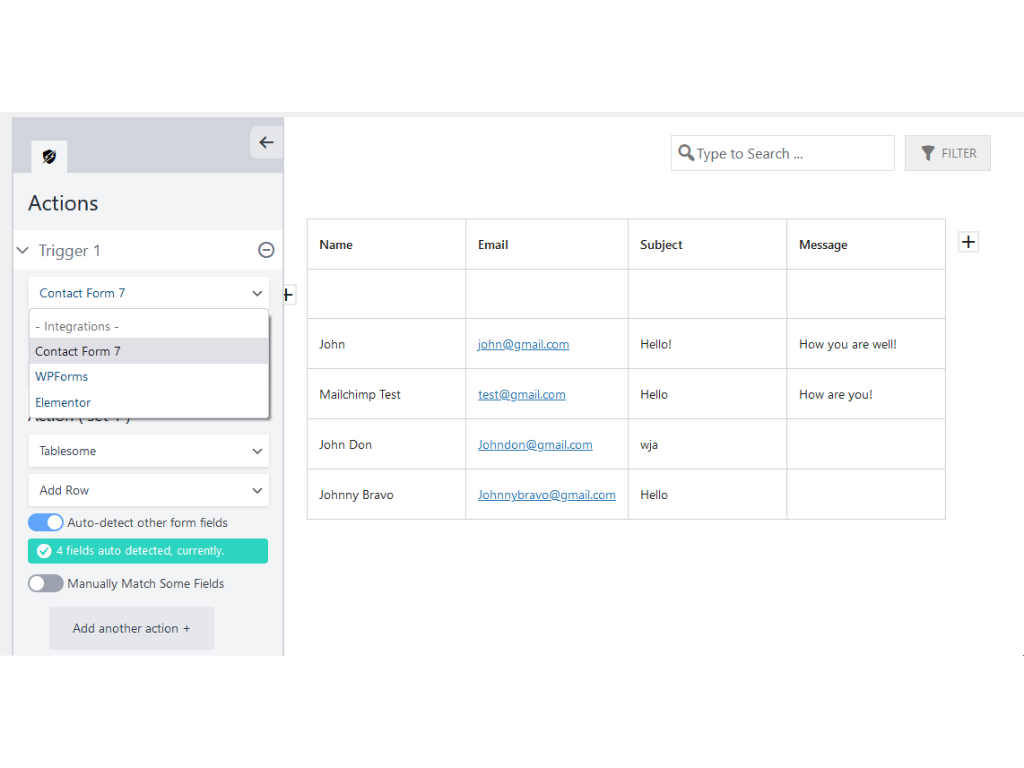Image resolution: width=1024 pixels, height=768 pixels.
Task: Collapse the Trigger 1 section chevron
Action: click(23, 251)
